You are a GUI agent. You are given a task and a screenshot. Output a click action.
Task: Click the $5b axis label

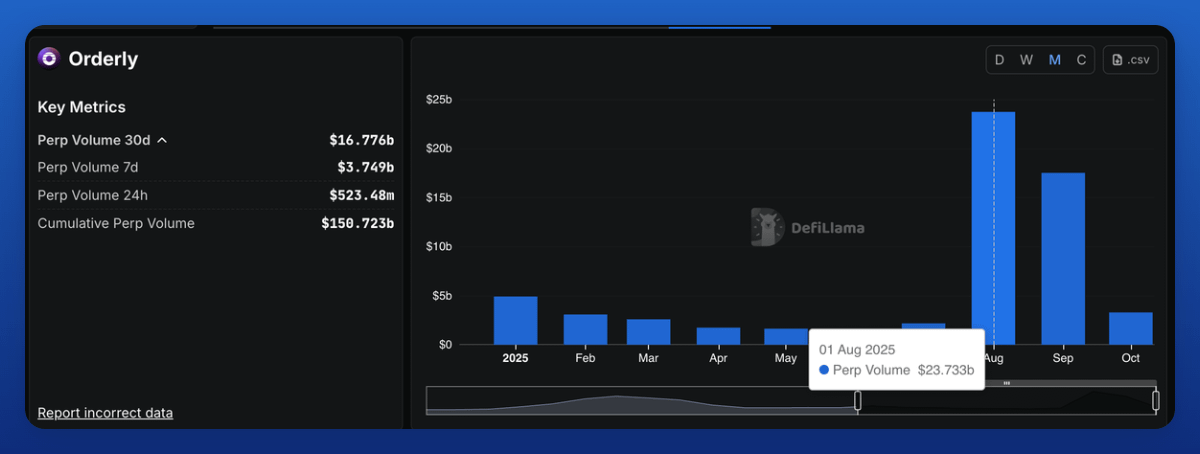(x=441, y=296)
